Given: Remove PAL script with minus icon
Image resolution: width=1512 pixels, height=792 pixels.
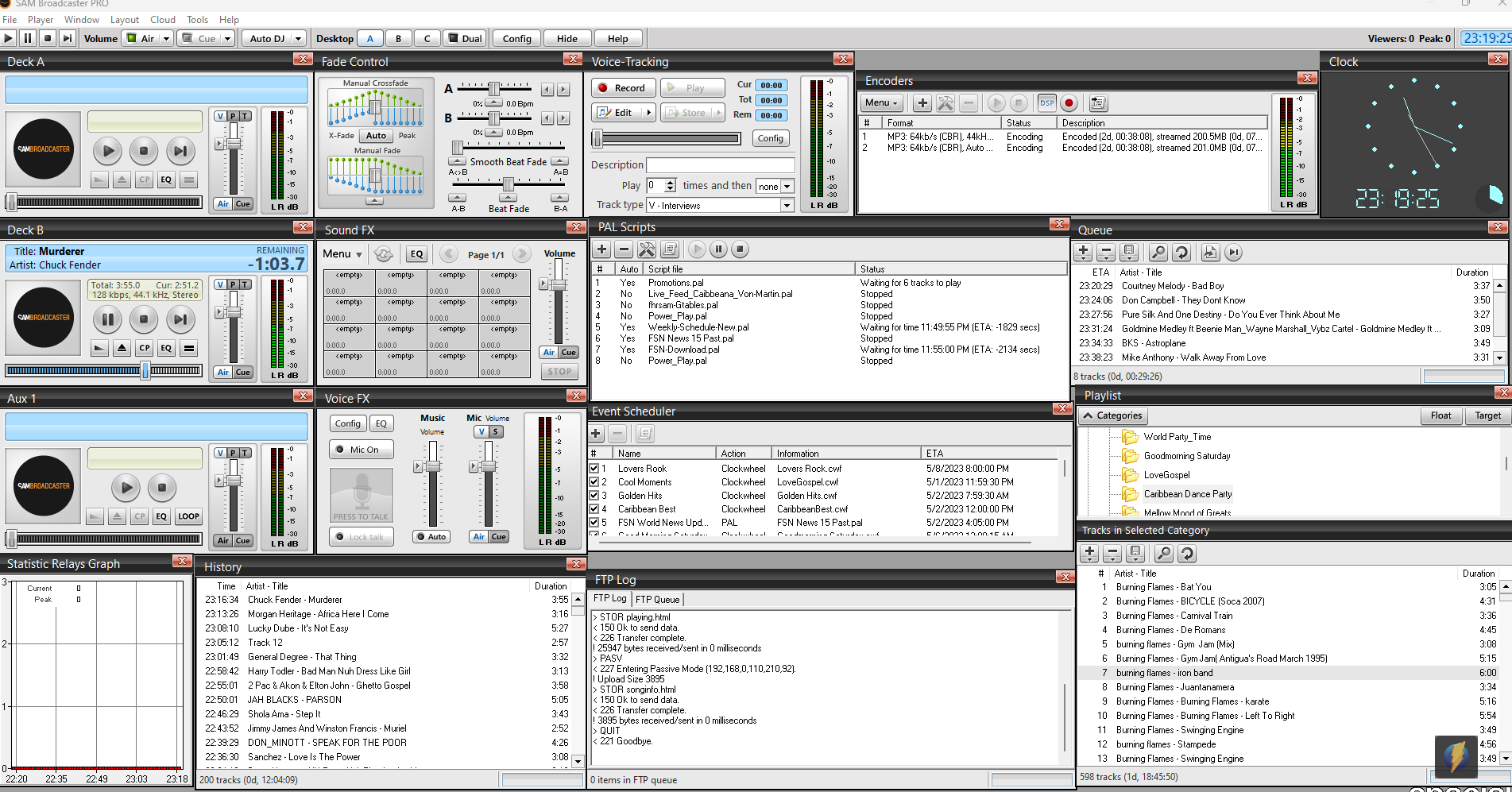Looking at the screenshot, I should tap(625, 249).
